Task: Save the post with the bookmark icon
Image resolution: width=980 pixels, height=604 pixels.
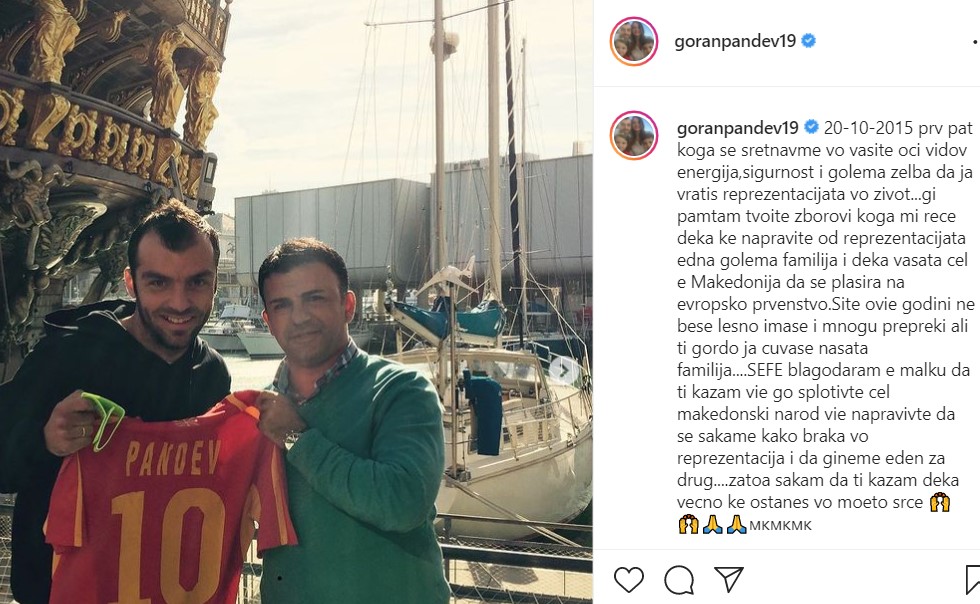Action: [972, 580]
